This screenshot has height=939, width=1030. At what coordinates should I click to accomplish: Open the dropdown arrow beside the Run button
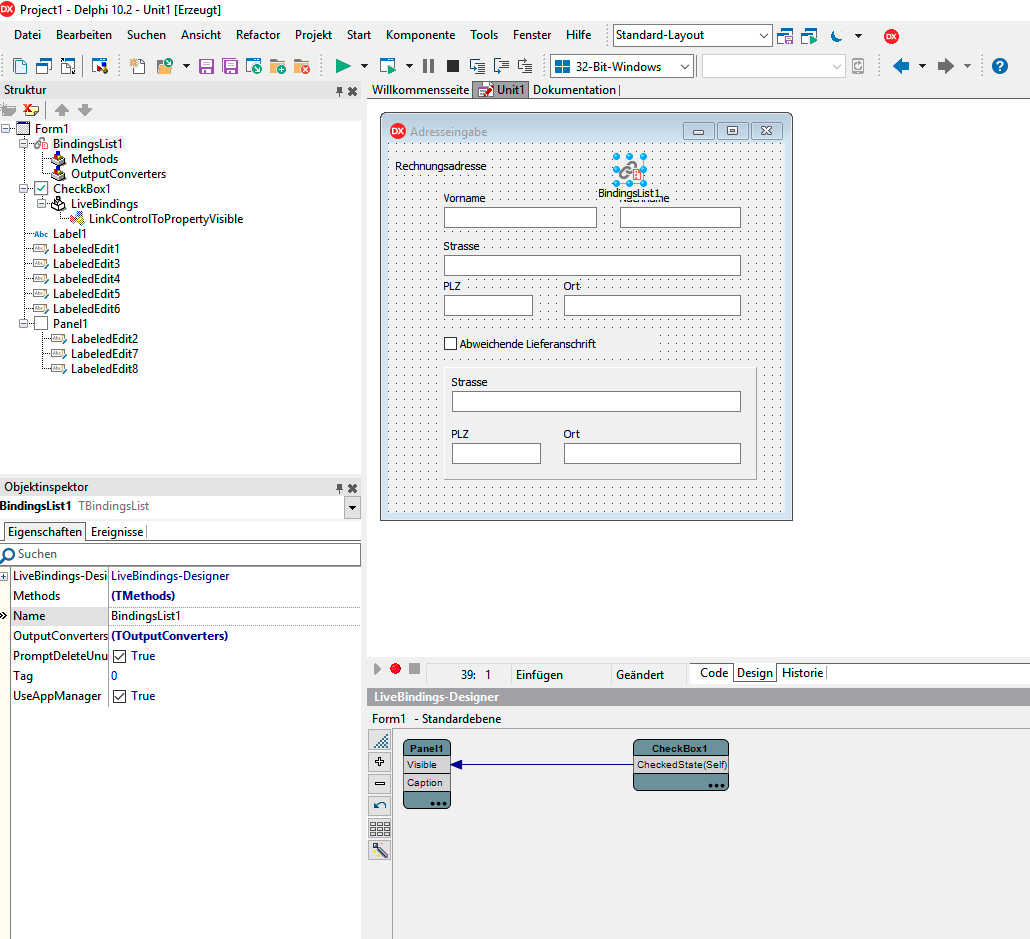click(x=364, y=66)
